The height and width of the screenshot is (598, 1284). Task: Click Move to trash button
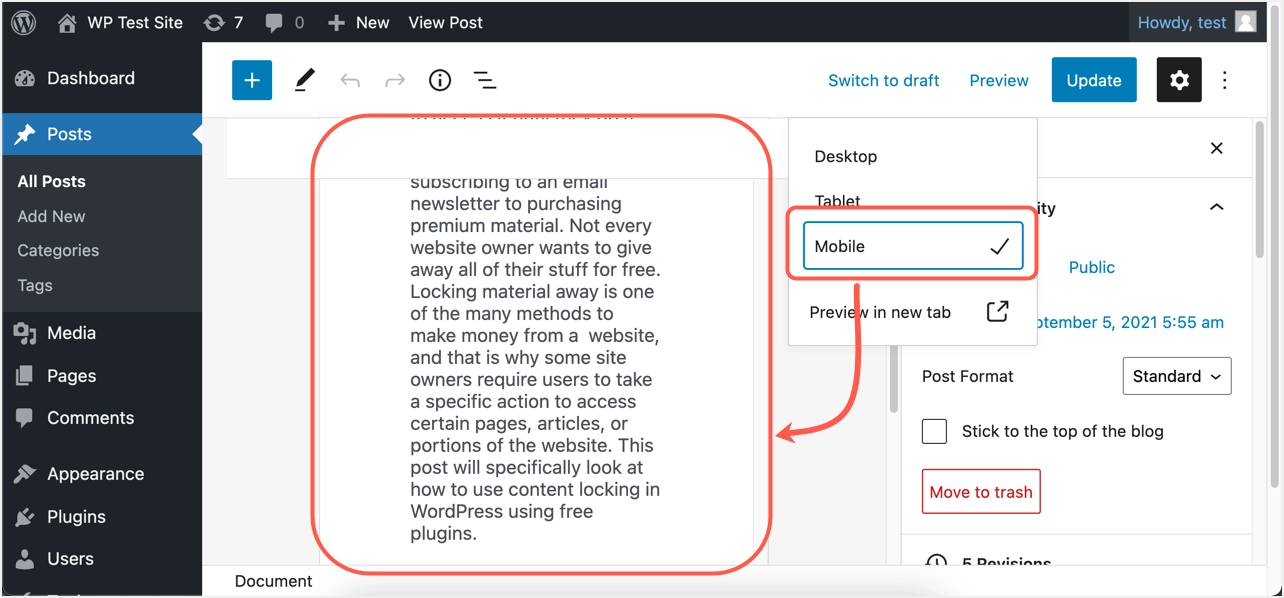[981, 492]
